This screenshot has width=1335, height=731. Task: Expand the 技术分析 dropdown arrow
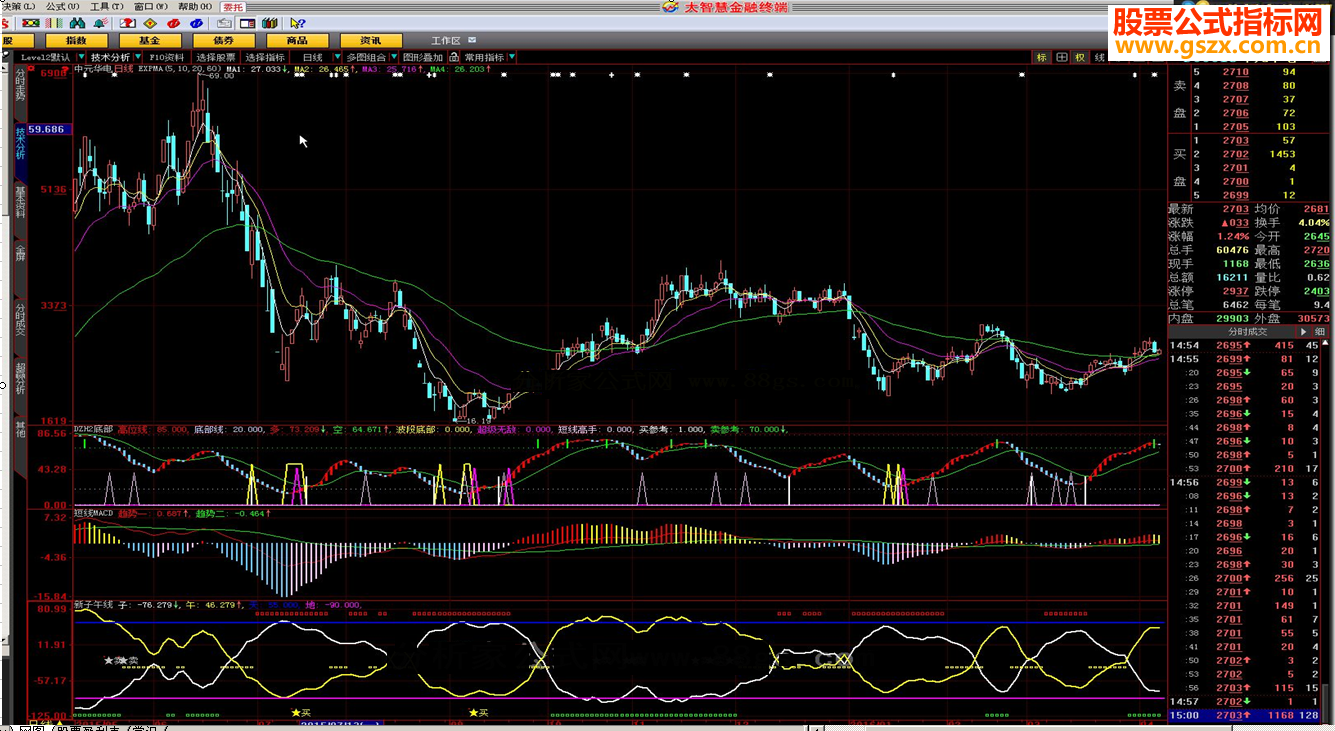click(x=138, y=58)
